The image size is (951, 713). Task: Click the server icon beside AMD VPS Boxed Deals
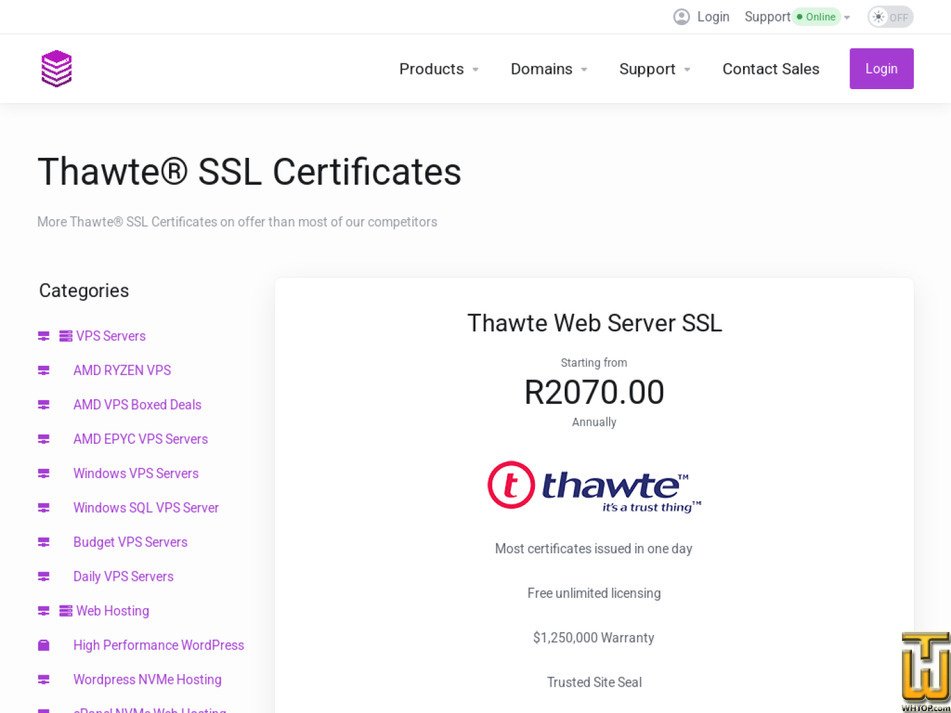coord(44,405)
